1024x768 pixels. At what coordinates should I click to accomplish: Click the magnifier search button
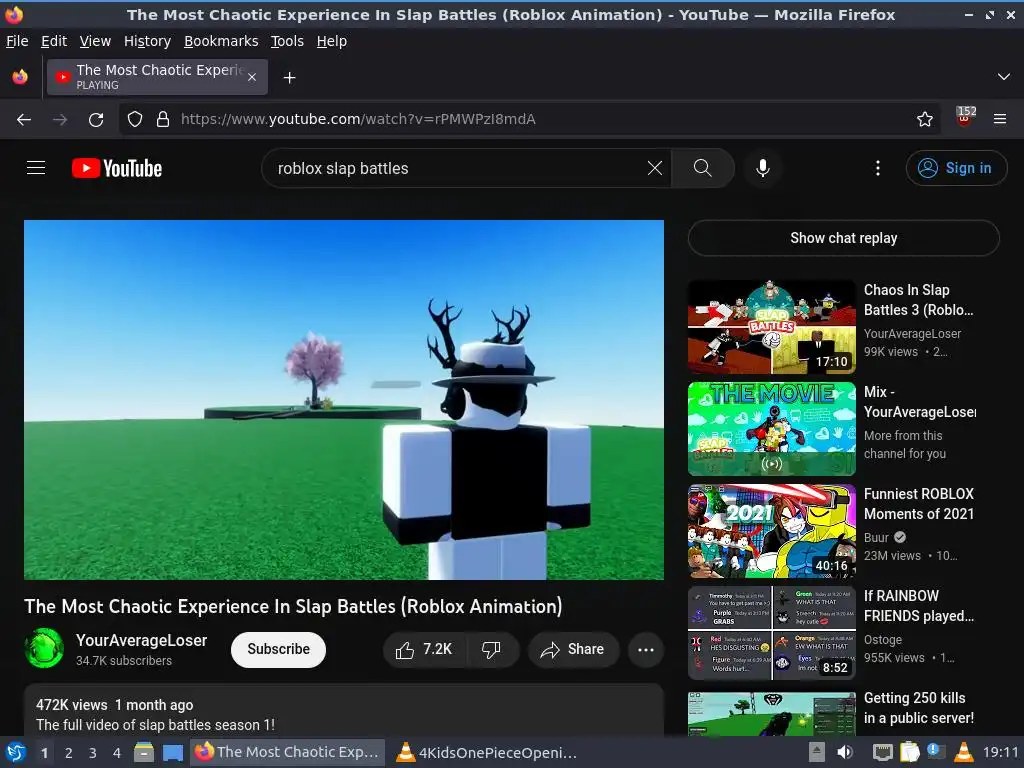tap(703, 168)
